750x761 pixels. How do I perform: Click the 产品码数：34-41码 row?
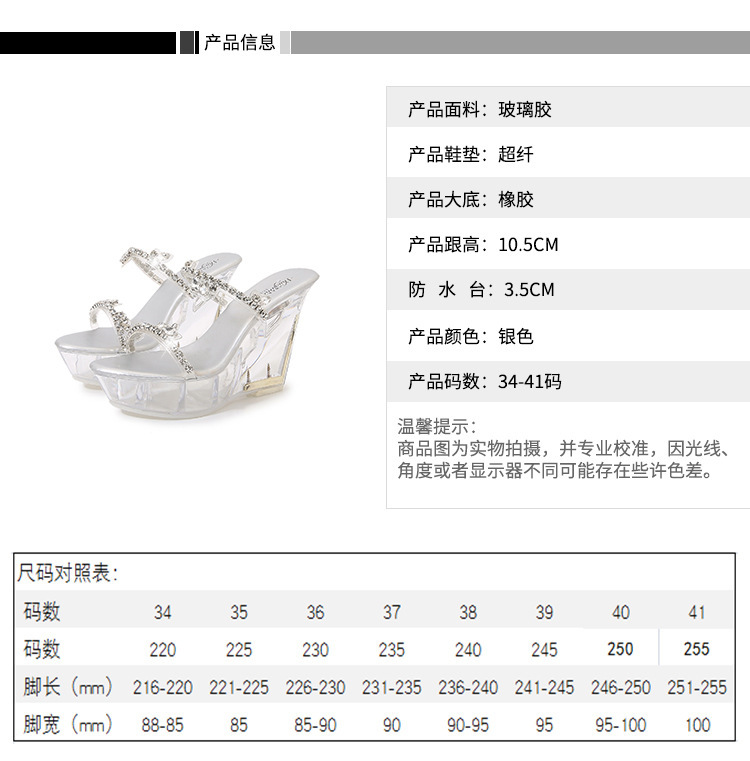click(x=568, y=381)
